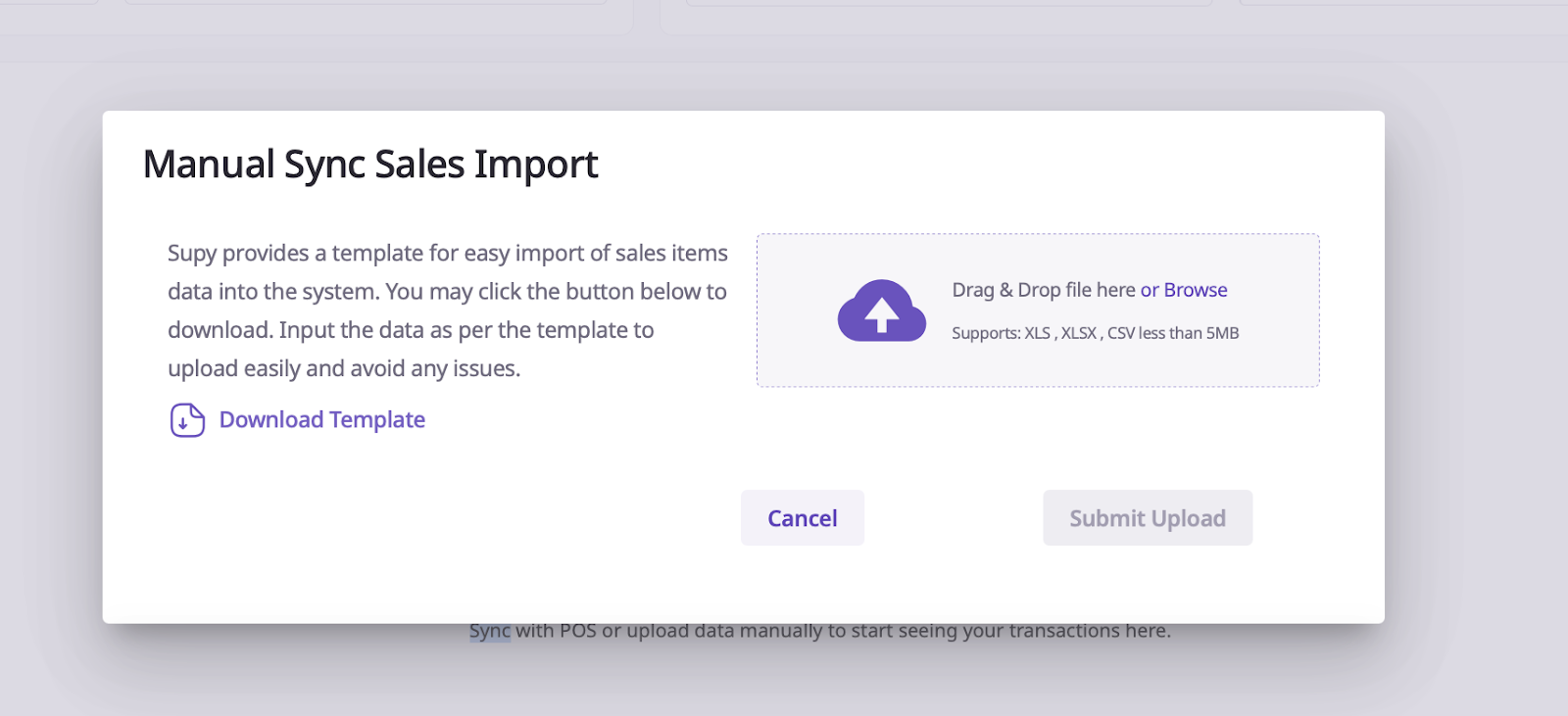This screenshot has height=716, width=1568.
Task: Click the 'Supports:' label in the upload area
Action: coord(986,333)
